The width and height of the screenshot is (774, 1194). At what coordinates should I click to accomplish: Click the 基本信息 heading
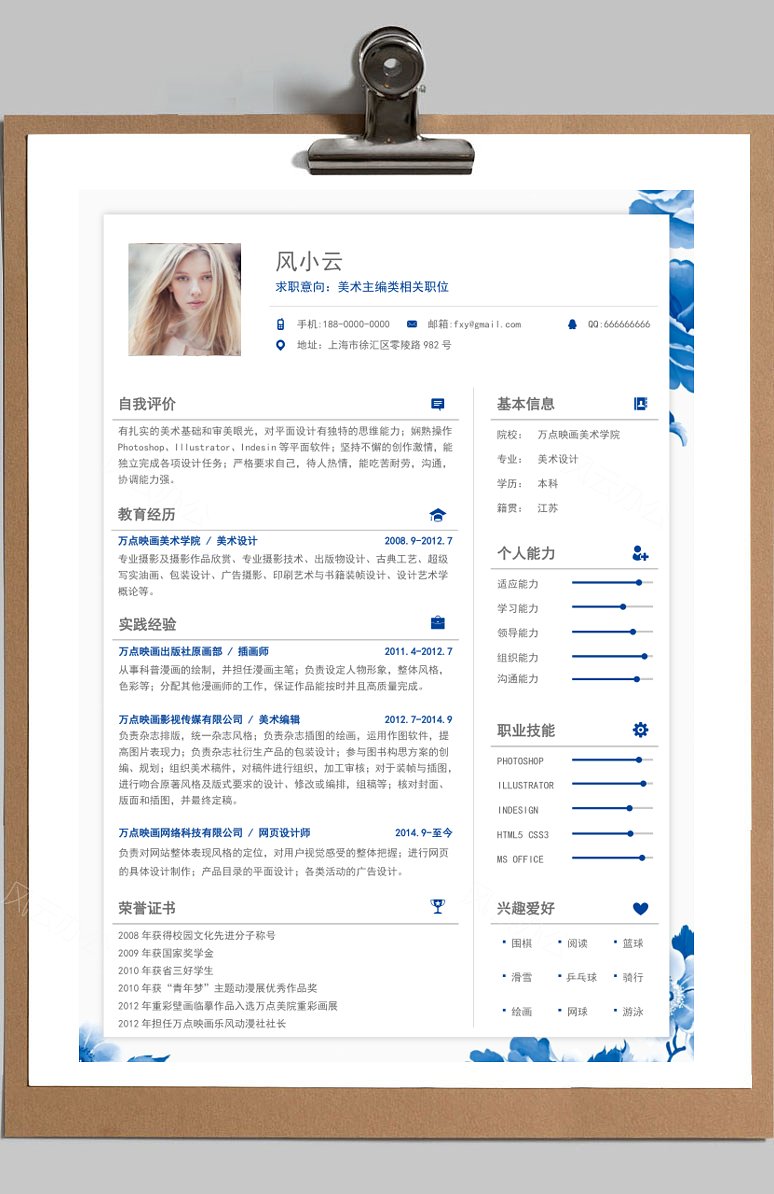coord(526,404)
